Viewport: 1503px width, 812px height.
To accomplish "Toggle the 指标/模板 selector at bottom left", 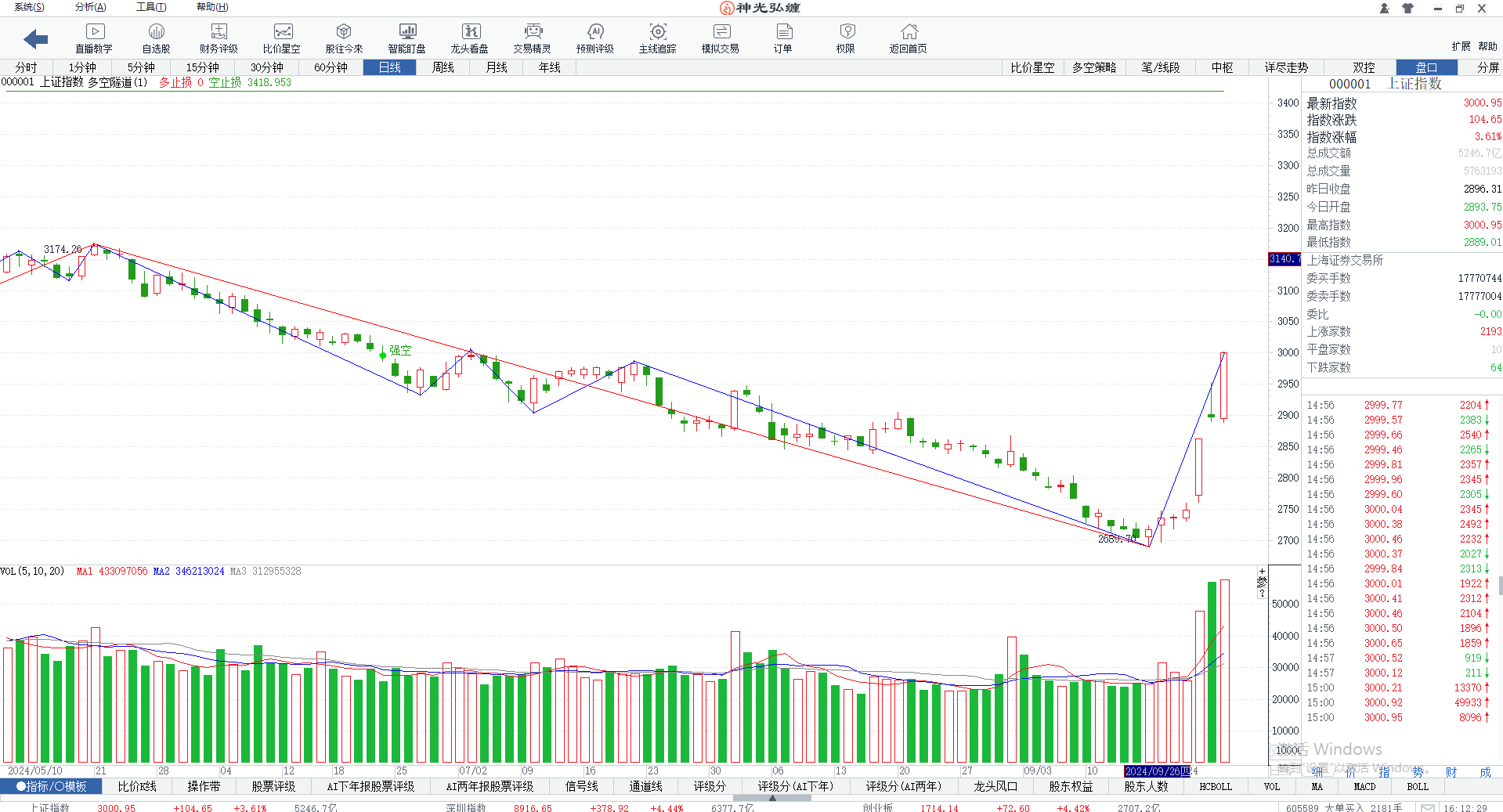I will [51, 786].
